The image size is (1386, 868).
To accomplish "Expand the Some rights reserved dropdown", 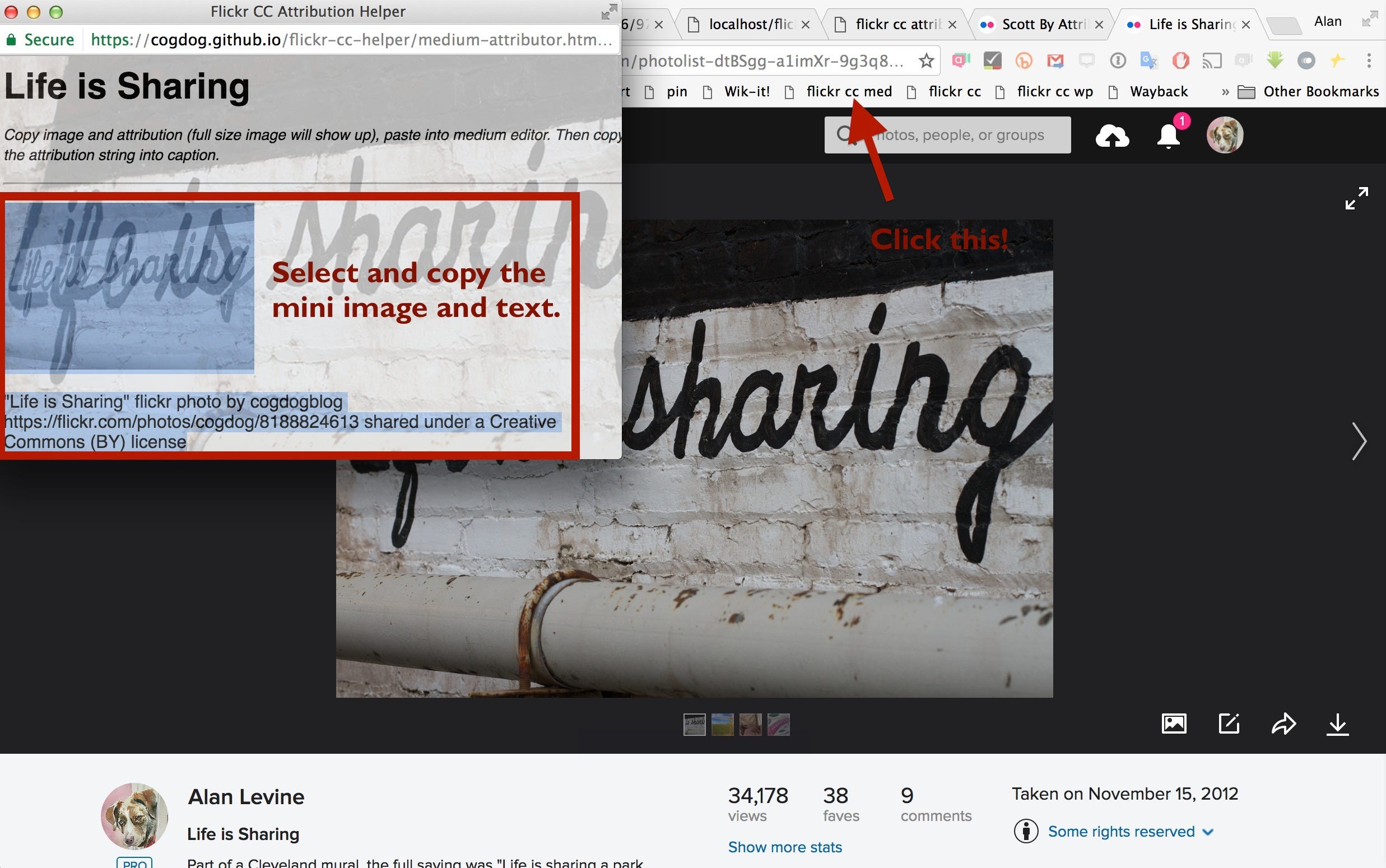I will [x=1129, y=831].
